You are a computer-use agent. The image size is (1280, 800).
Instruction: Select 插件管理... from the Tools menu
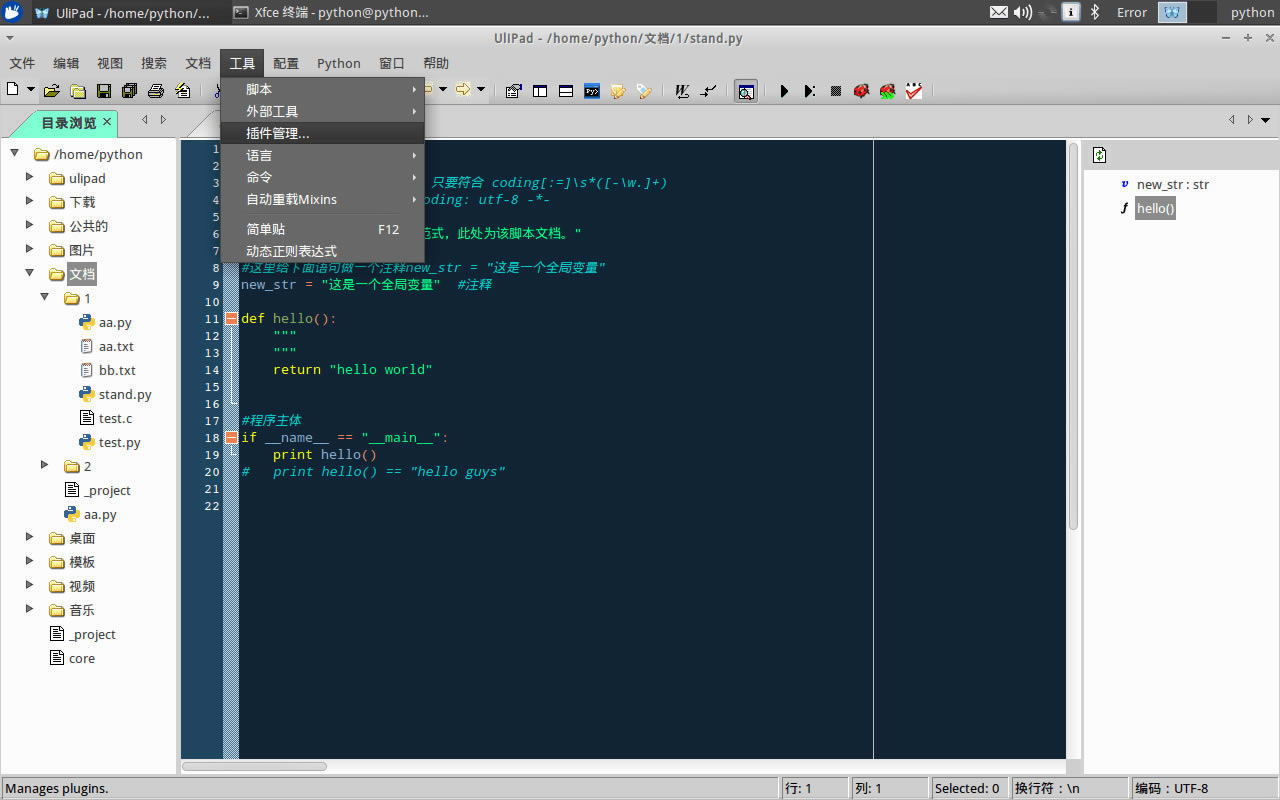(x=278, y=133)
